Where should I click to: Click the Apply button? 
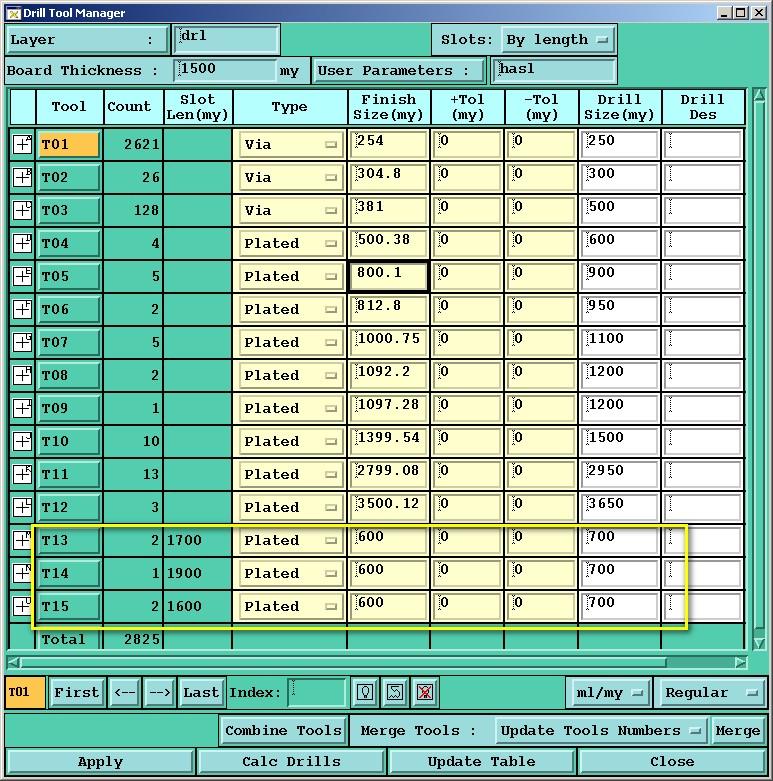pos(100,762)
